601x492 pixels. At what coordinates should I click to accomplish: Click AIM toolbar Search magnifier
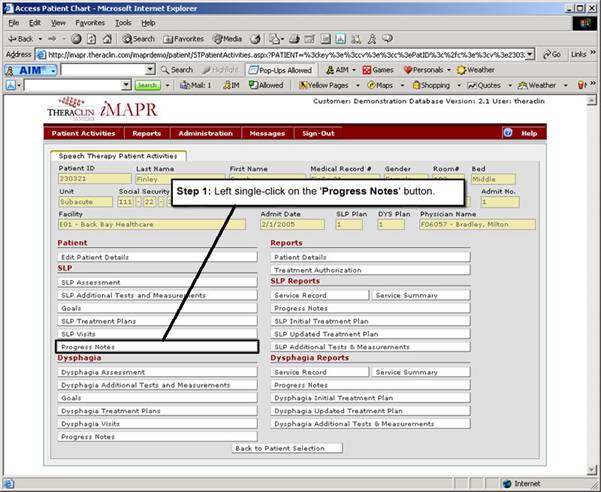pos(177,70)
